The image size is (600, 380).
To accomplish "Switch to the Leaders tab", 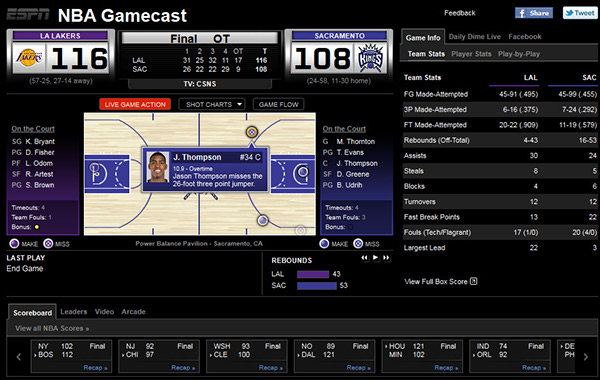I will tap(73, 312).
